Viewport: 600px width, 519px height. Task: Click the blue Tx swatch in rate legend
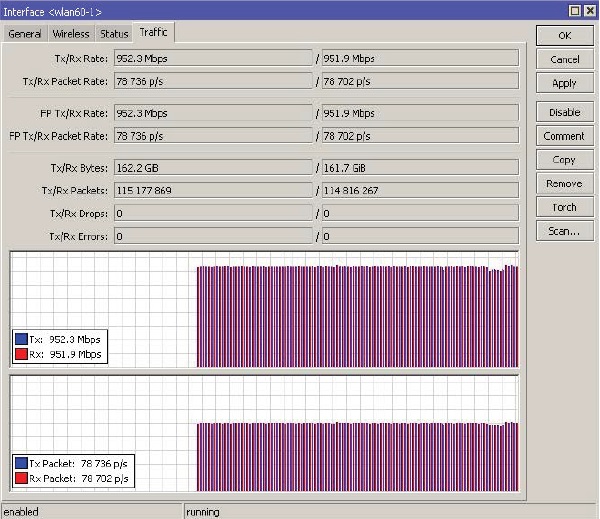pos(22,339)
